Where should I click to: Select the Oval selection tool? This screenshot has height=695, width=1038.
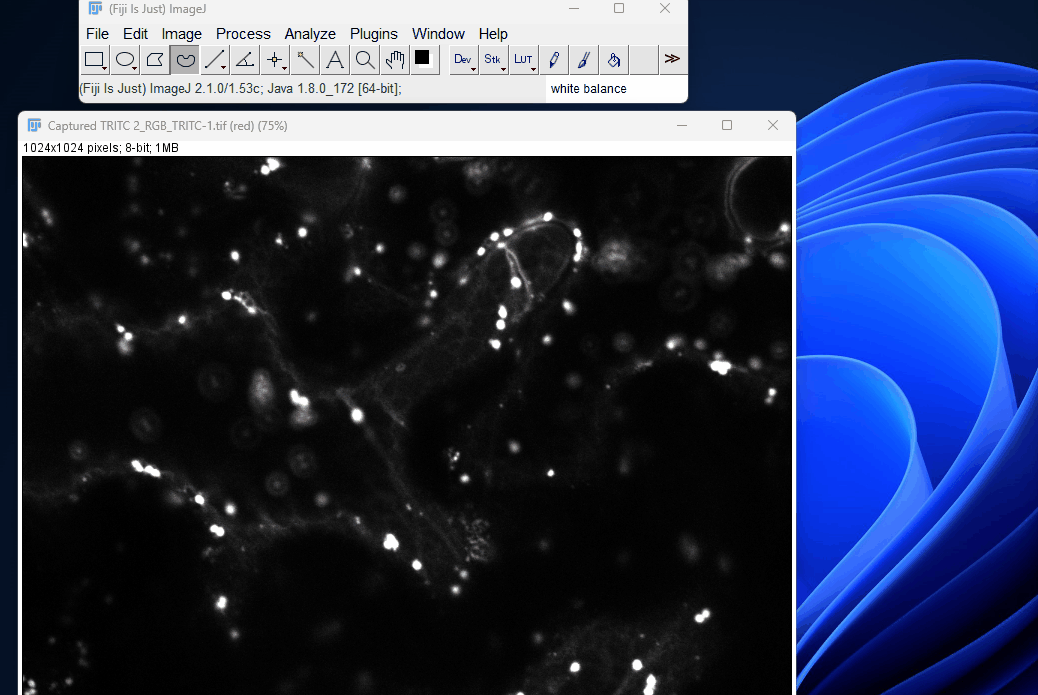[124, 60]
